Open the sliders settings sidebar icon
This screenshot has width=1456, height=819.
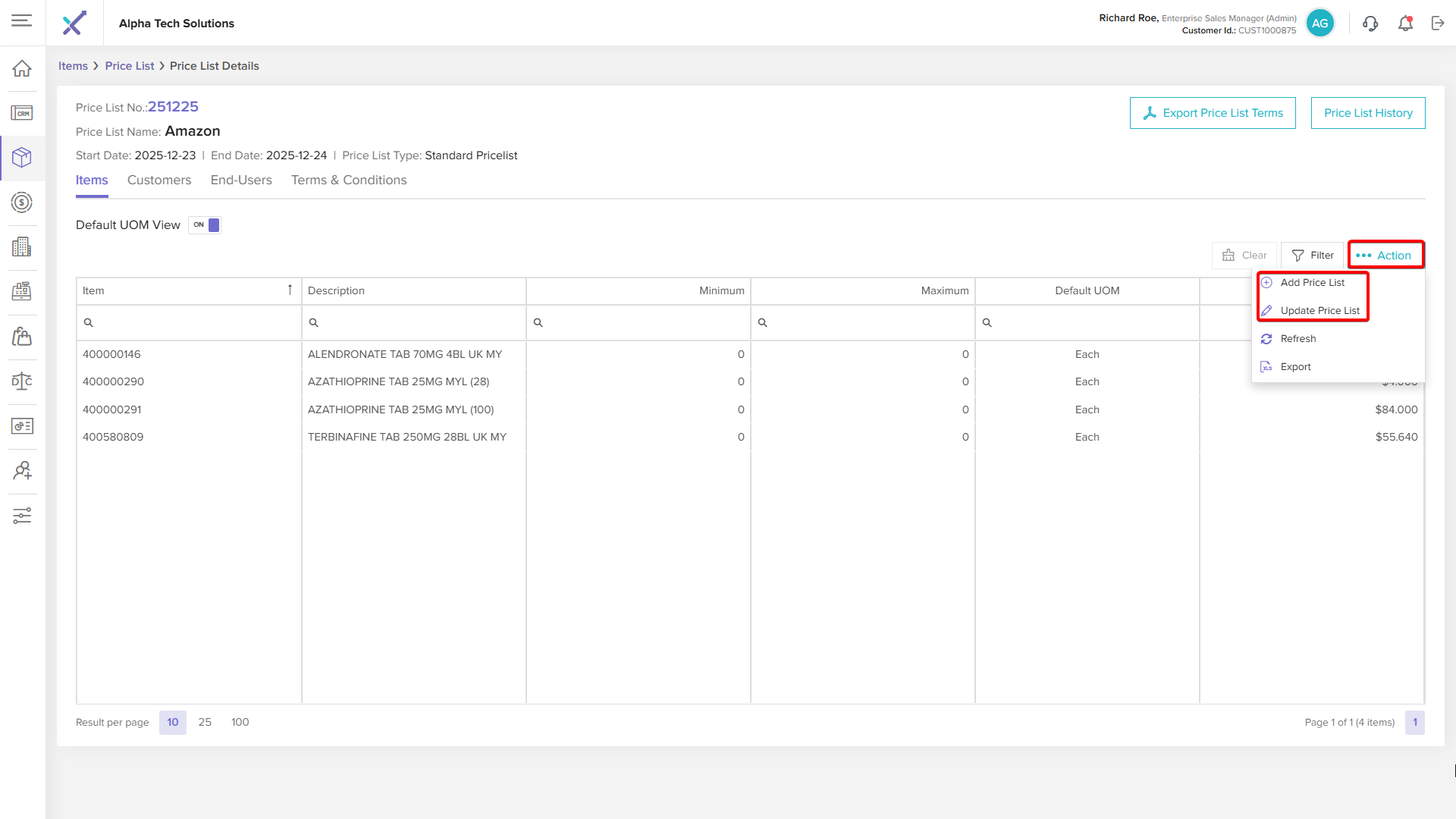tap(22, 516)
